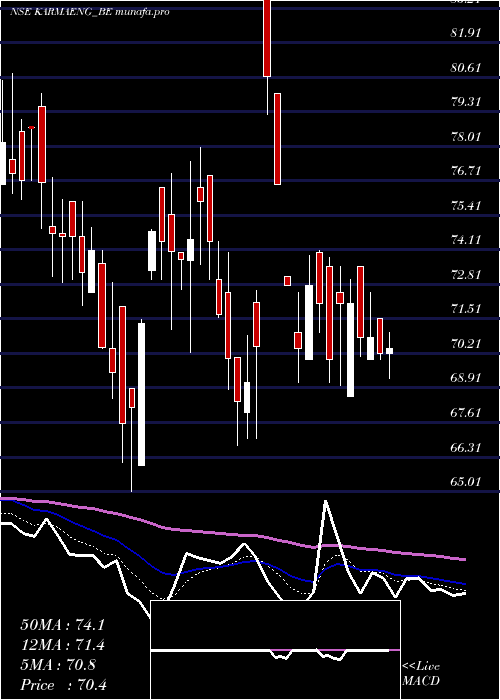500x700 pixels.
Task: Click the 79.31 price axis label
Action: click(466, 102)
